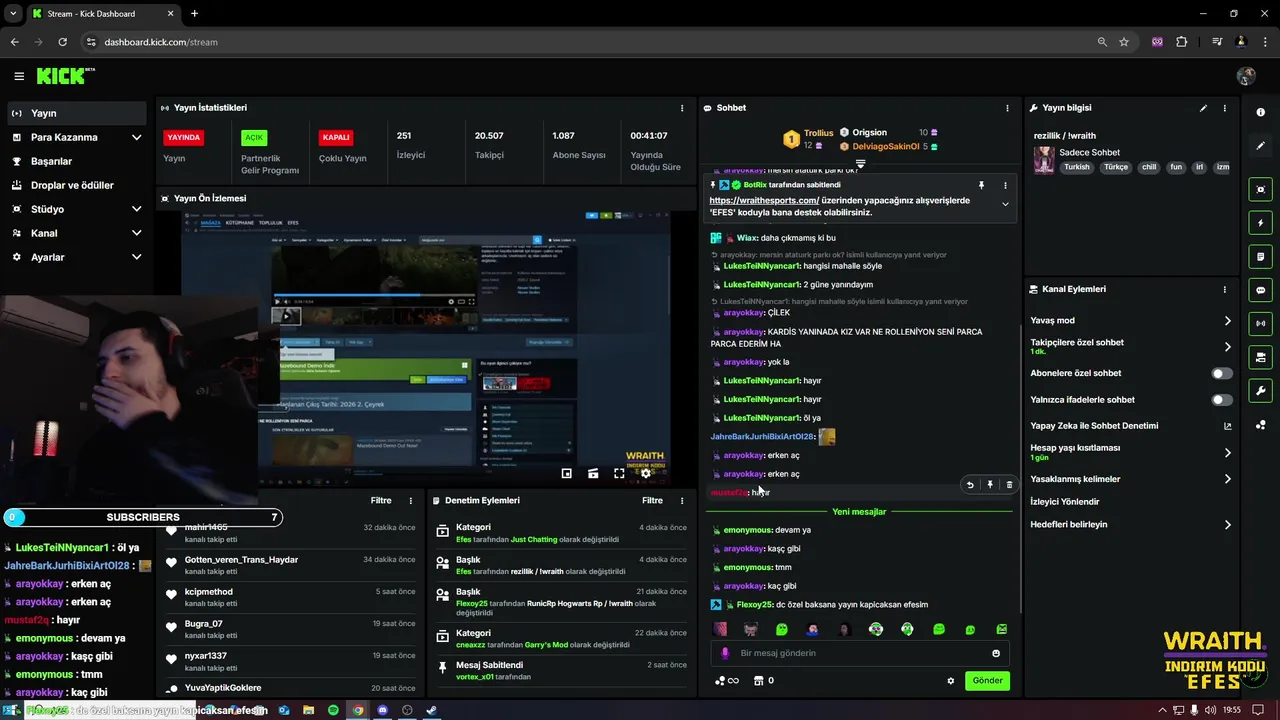Toggle the chat bubble panel icon
This screenshot has height=720, width=1280.
1261,290
